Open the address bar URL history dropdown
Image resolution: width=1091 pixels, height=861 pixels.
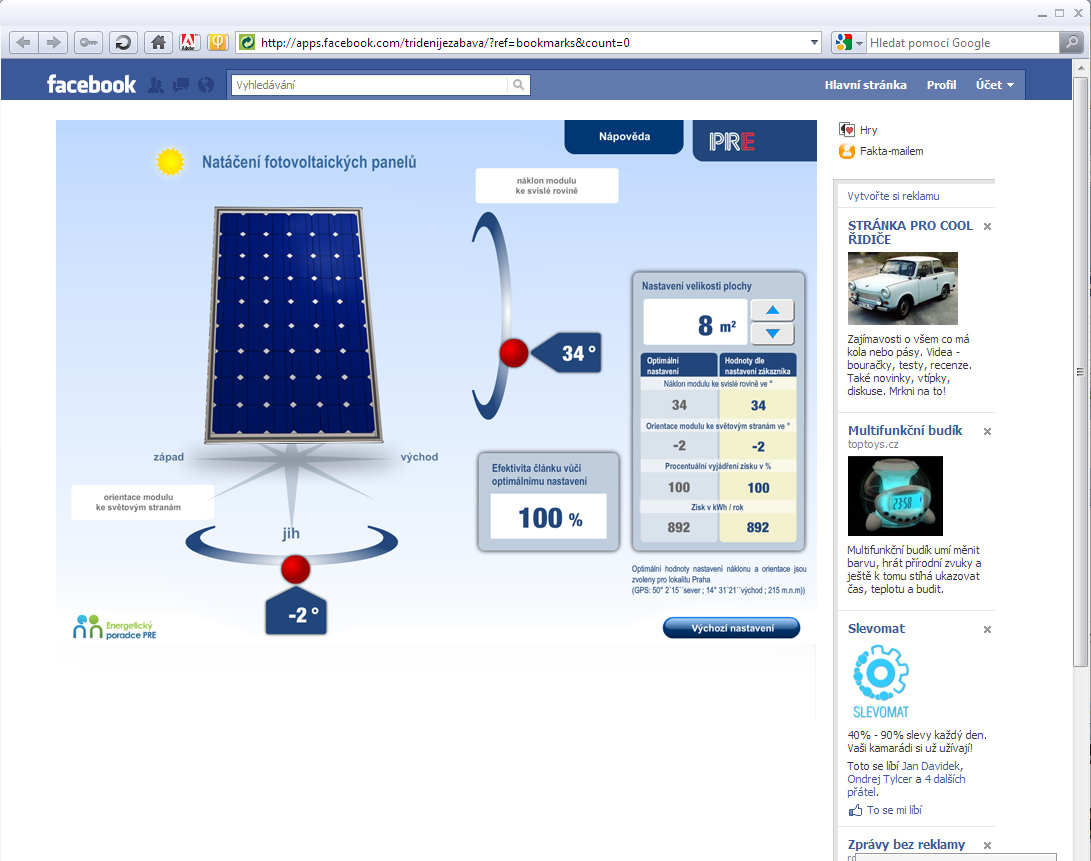pyautogui.click(x=814, y=43)
